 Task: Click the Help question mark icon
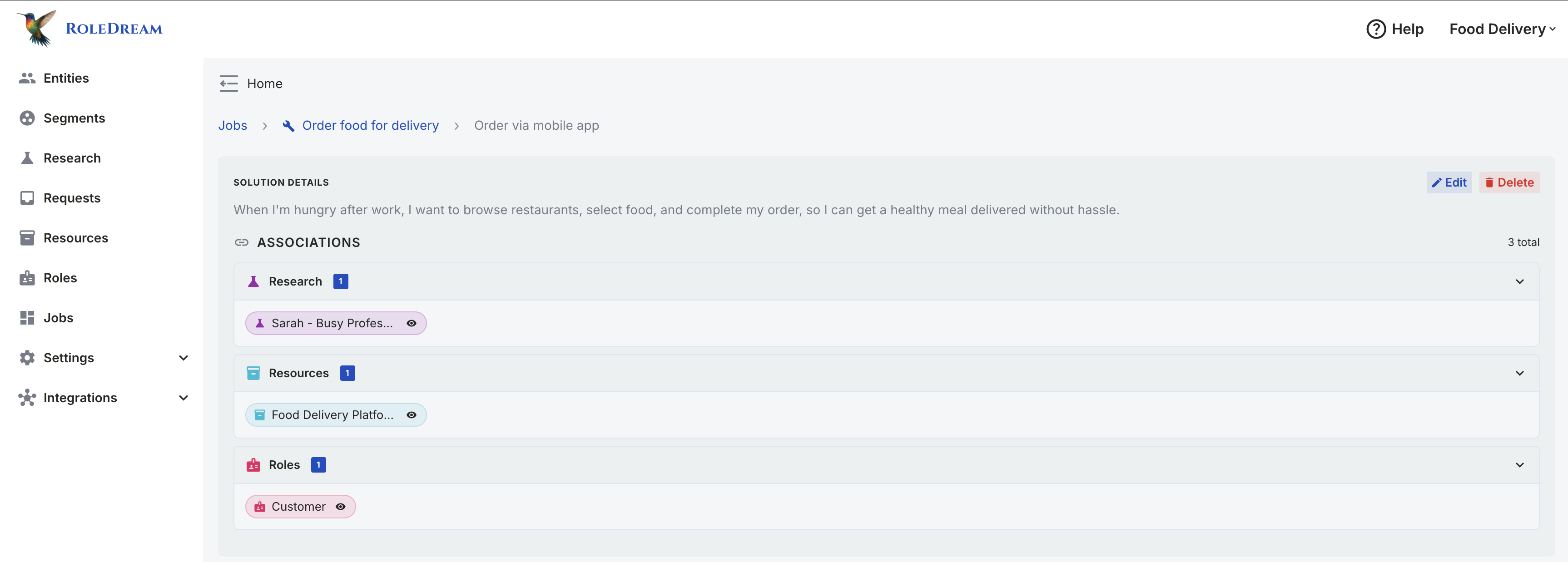(x=1376, y=29)
